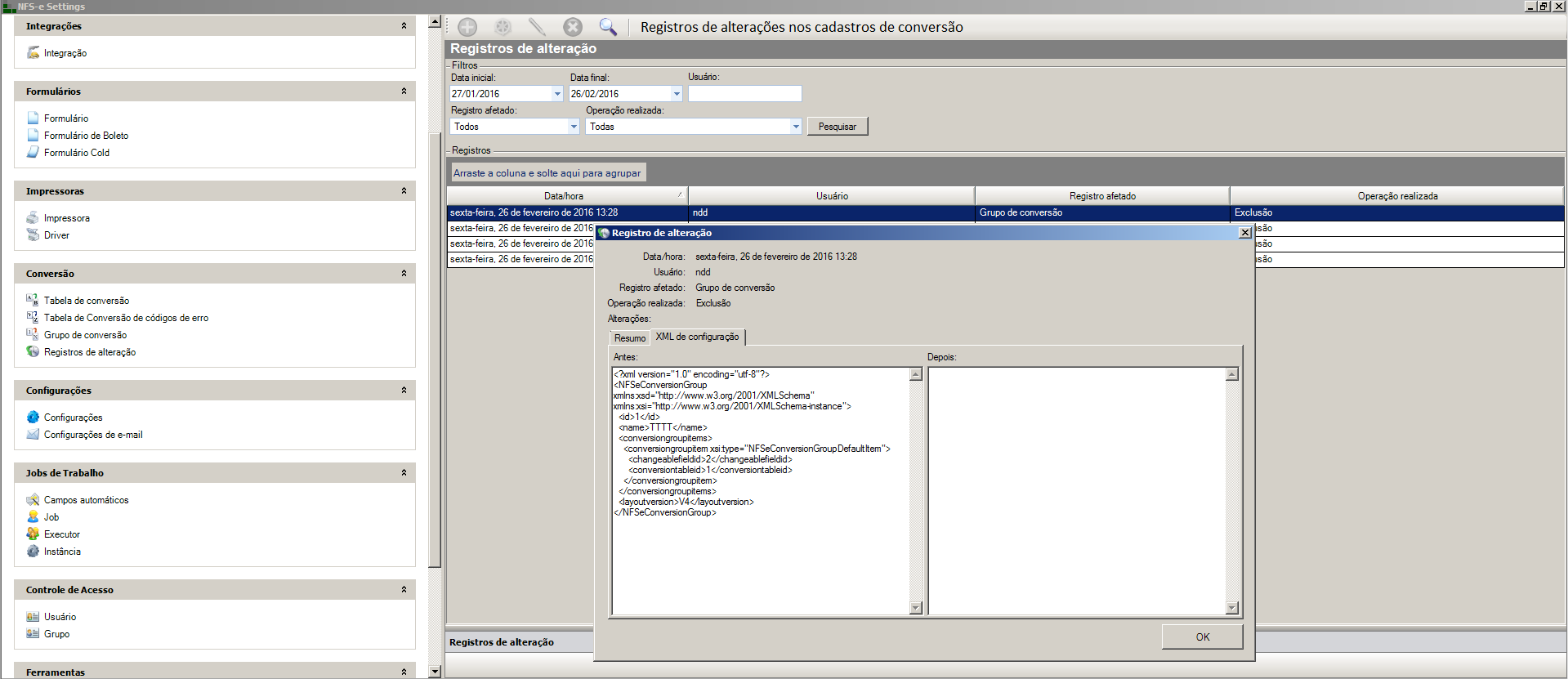Open Integração in the sidebar
This screenshot has width=1568, height=679.
pos(65,53)
